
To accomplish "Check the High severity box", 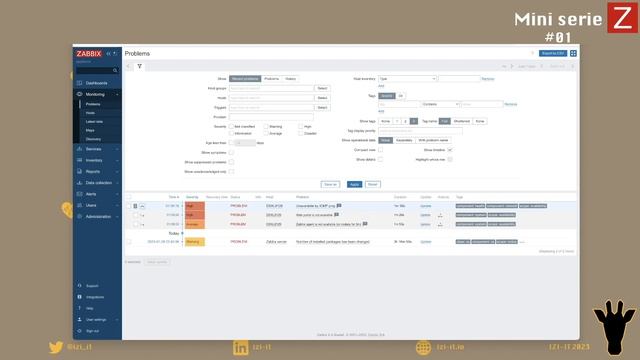I will click(300, 127).
